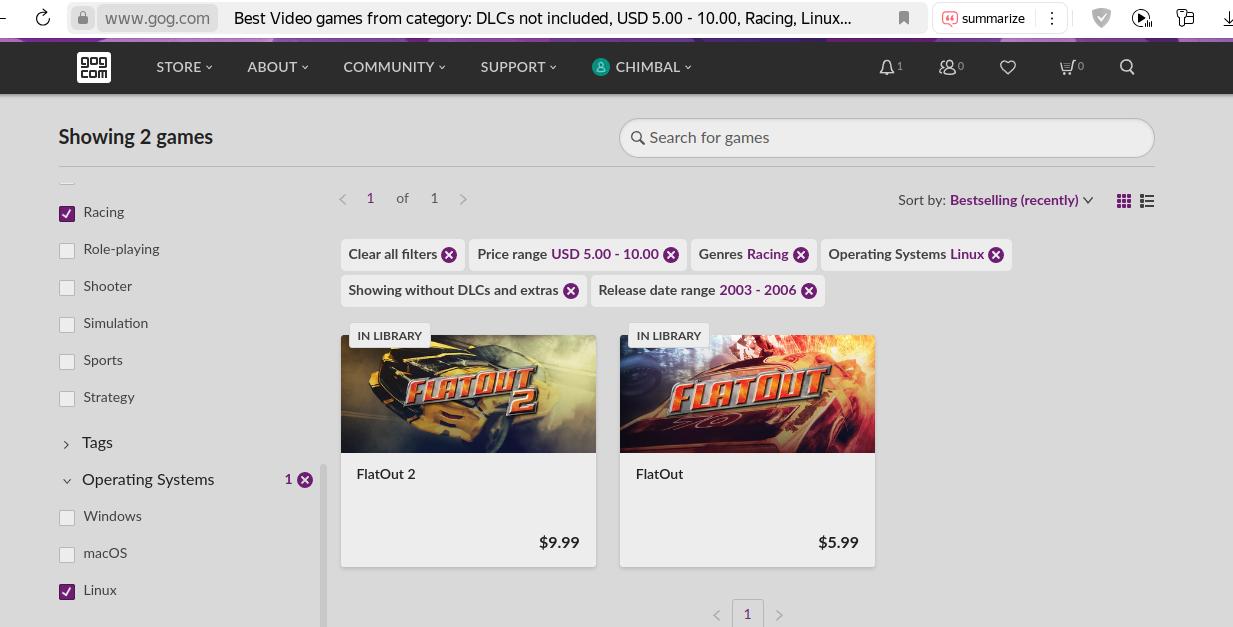This screenshot has width=1233, height=627.
Task: Click the search magnifier icon in header
Action: [1127, 67]
